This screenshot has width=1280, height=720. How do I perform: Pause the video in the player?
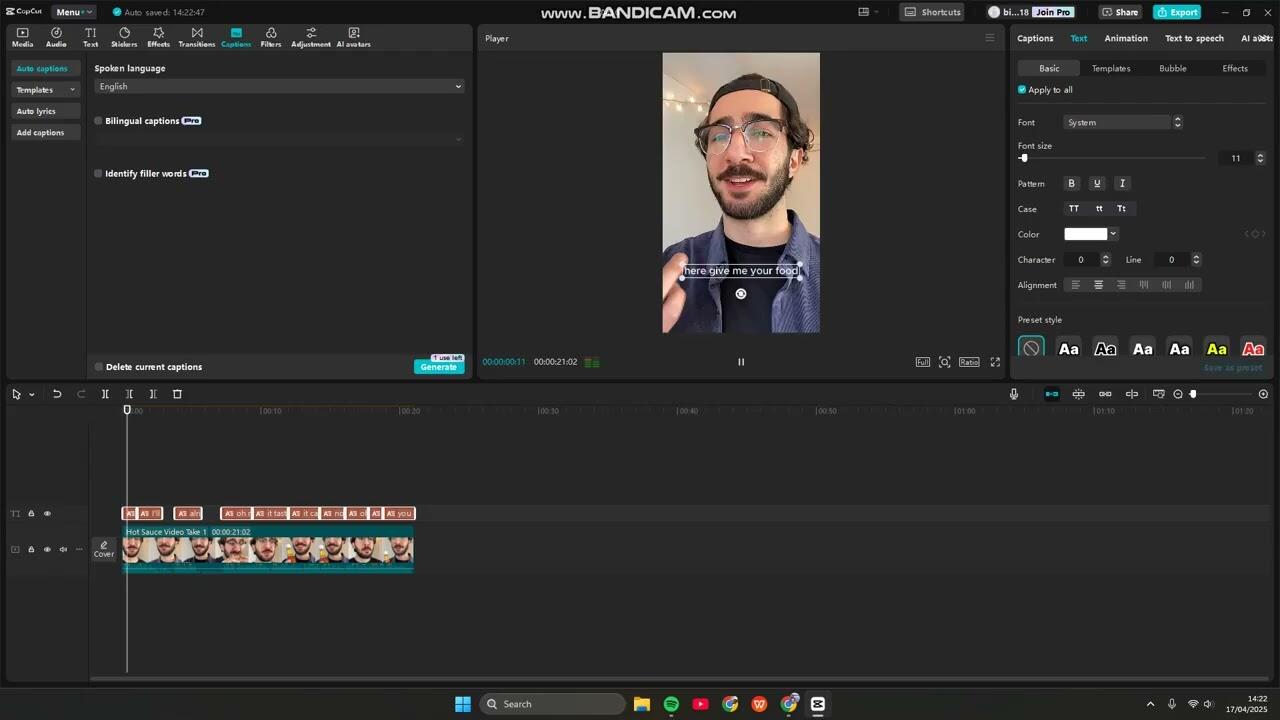point(741,362)
